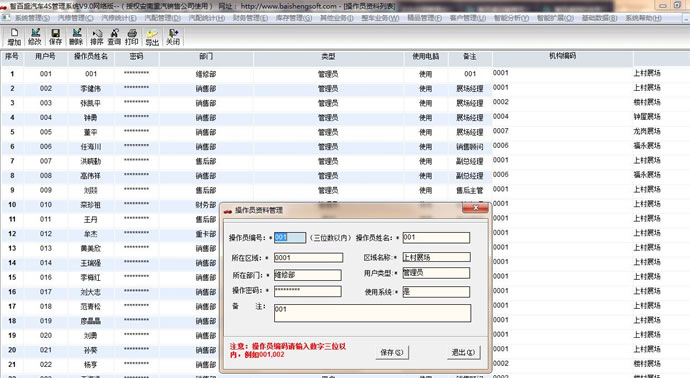Click organization code 0004 cell
The width and height of the screenshot is (690, 378).
[x=501, y=117]
